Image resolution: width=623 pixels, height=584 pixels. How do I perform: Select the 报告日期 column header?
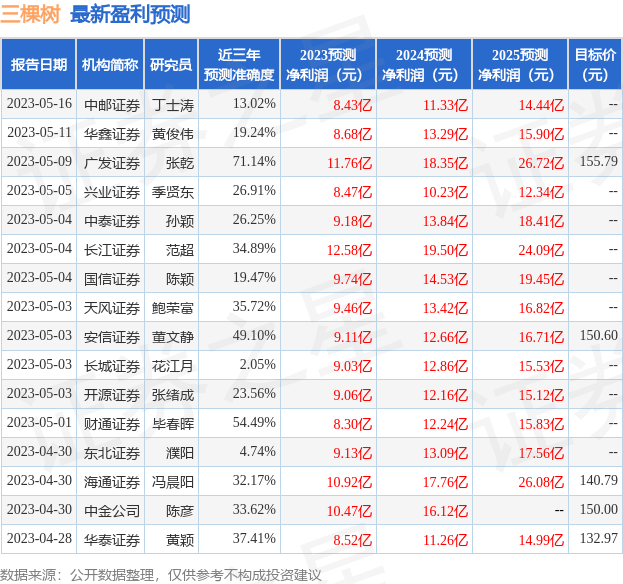tap(39, 65)
